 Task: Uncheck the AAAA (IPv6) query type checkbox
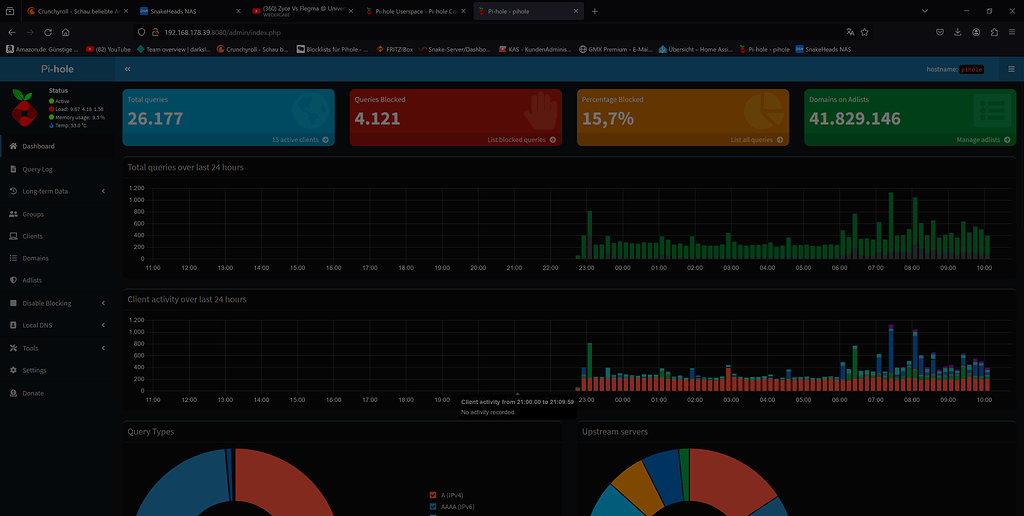[x=433, y=506]
